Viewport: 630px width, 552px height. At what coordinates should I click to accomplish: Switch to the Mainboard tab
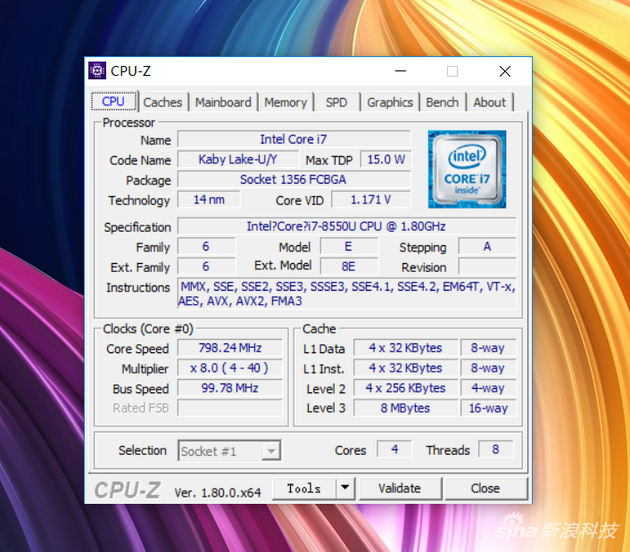223,102
